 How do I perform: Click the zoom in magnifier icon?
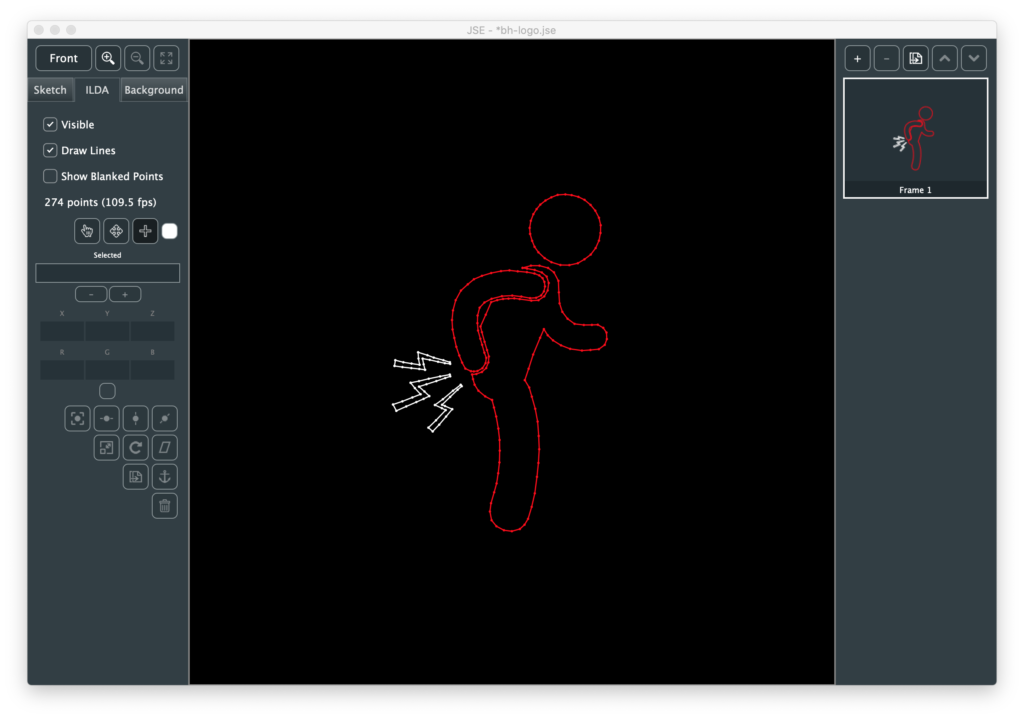[108, 58]
